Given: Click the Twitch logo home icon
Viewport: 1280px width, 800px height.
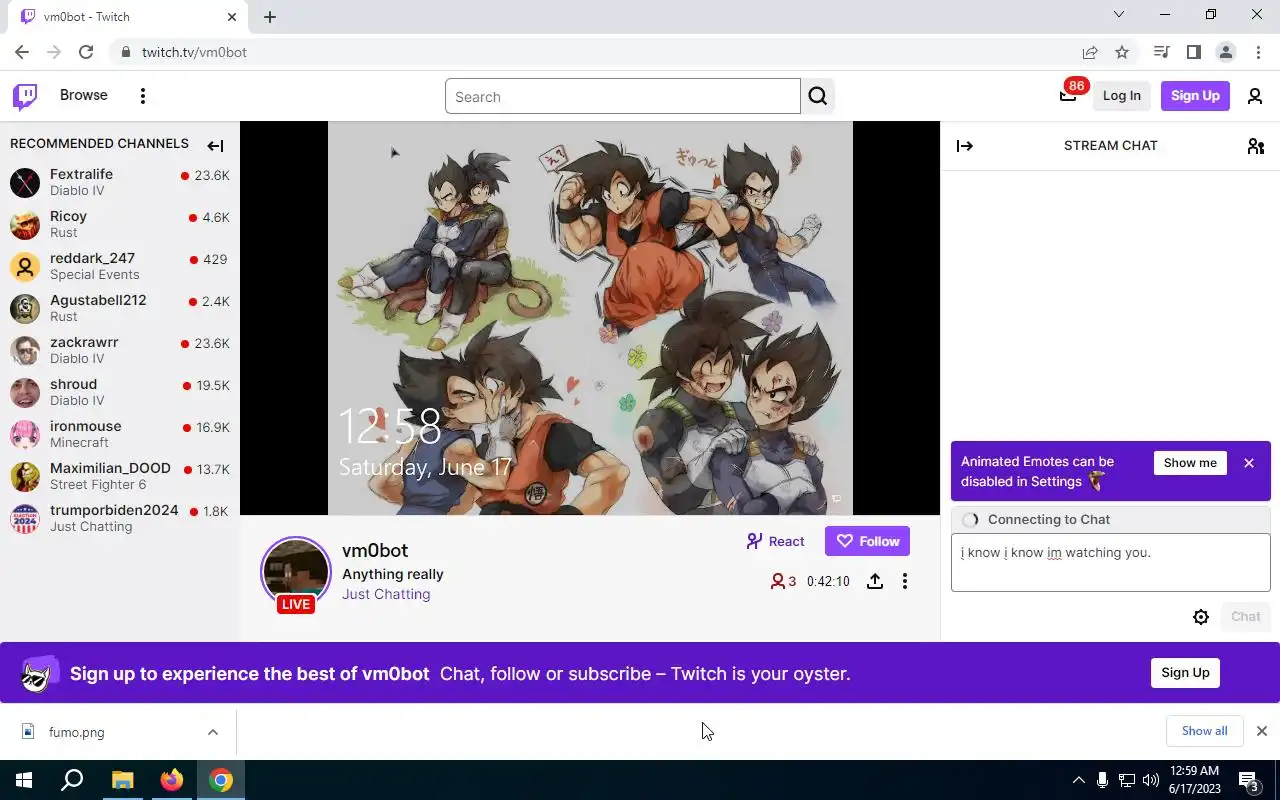Looking at the screenshot, I should pyautogui.click(x=25, y=96).
